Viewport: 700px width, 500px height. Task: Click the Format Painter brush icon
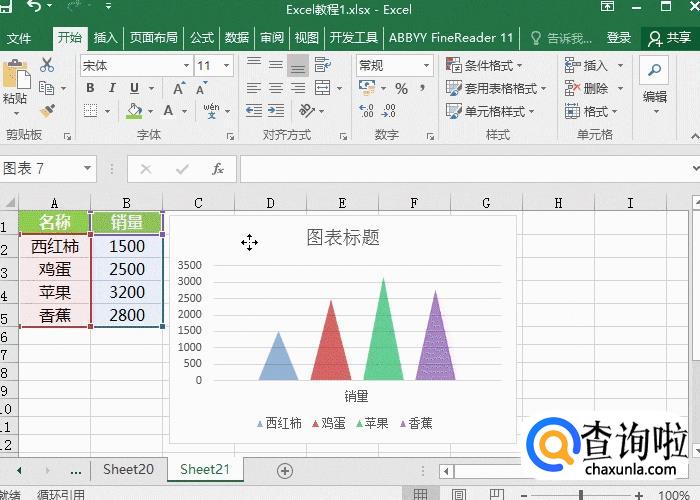47,110
